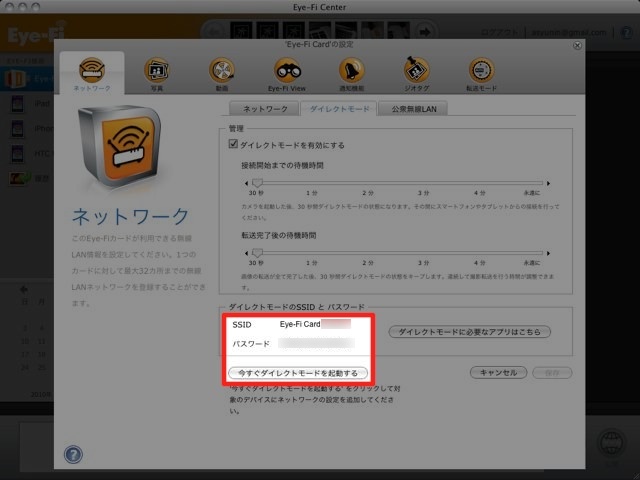Switch to the 公衆無線LAN sub-tab
Screen dimensions: 640x480
pyautogui.click(x=413, y=109)
